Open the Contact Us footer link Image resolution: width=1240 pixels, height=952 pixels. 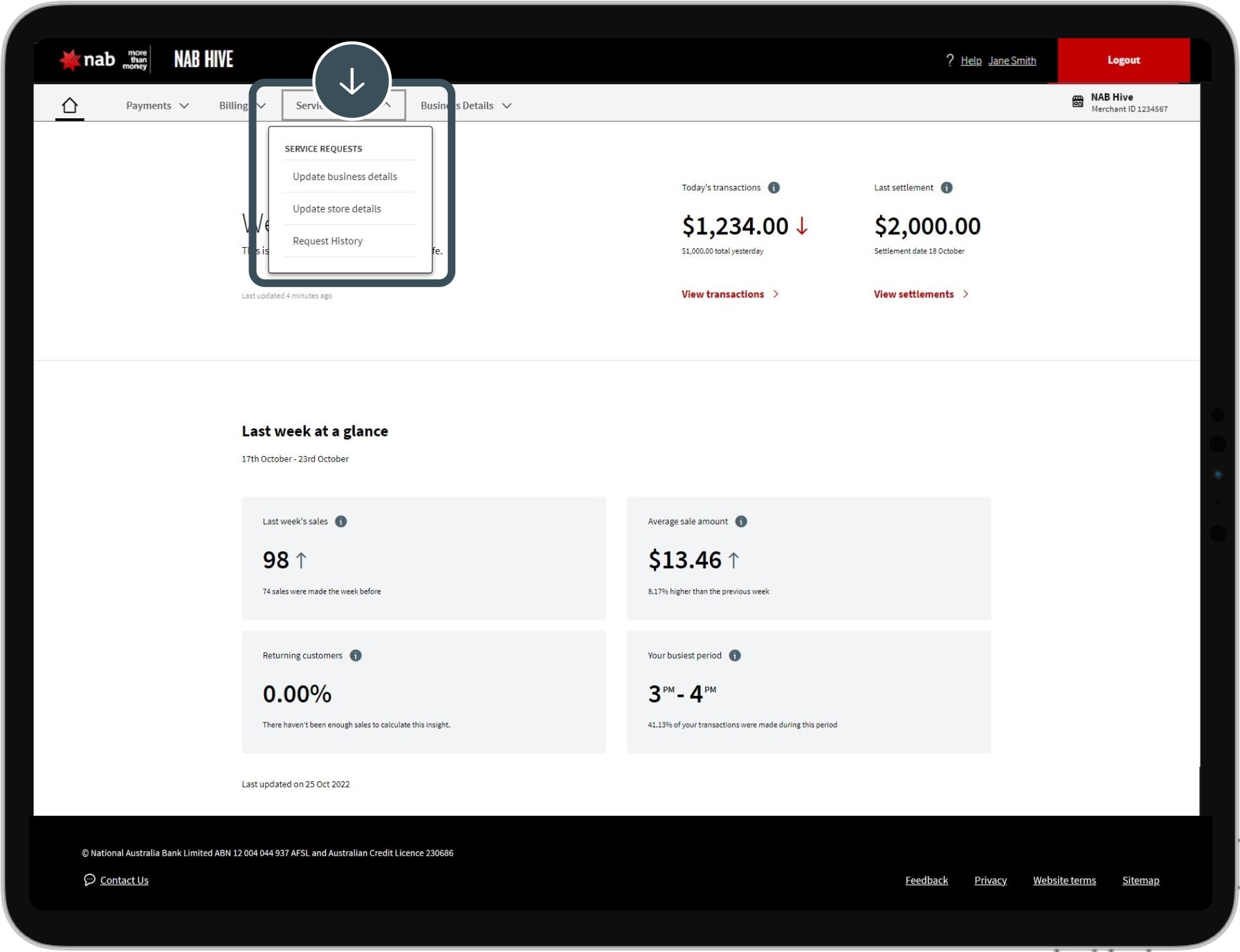(124, 880)
